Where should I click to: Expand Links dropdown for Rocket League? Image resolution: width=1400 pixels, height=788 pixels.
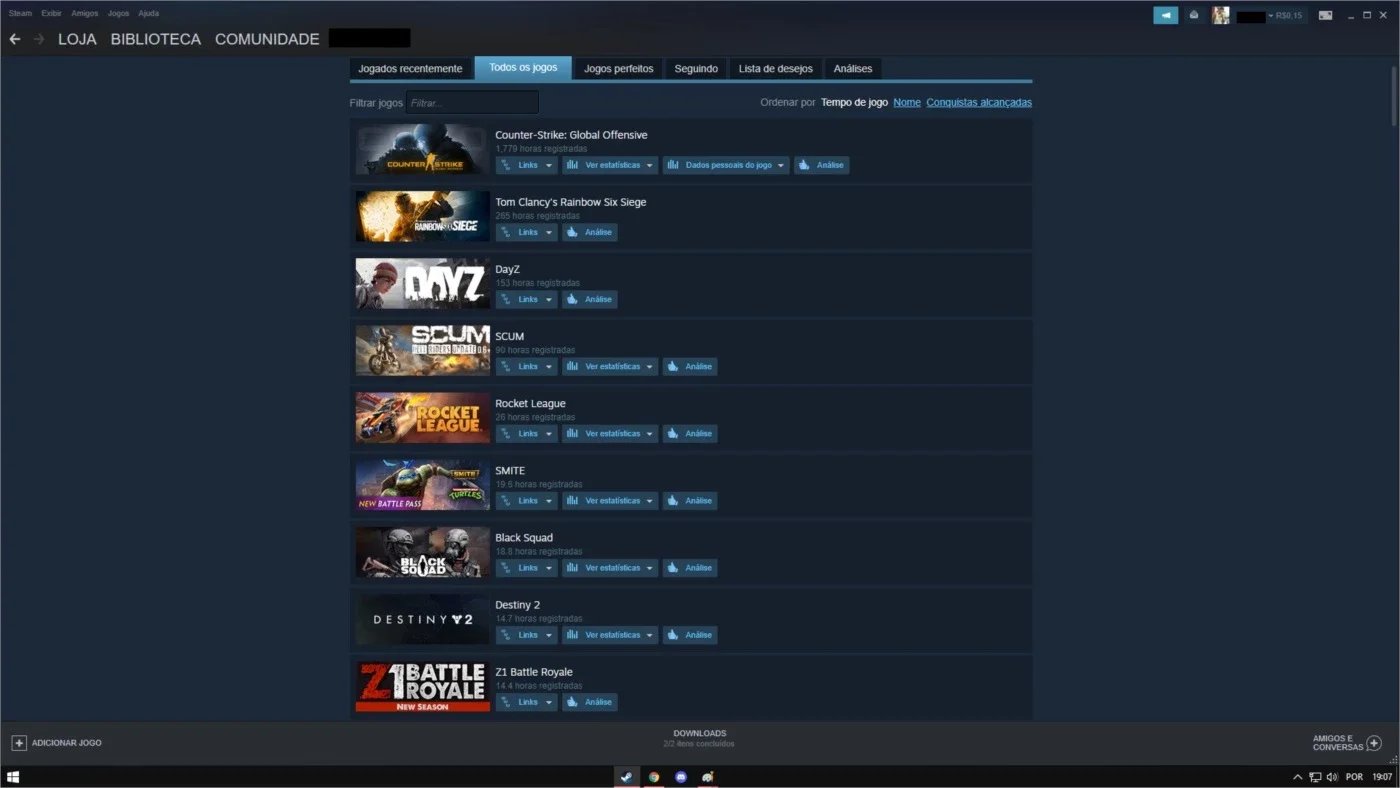coord(527,433)
